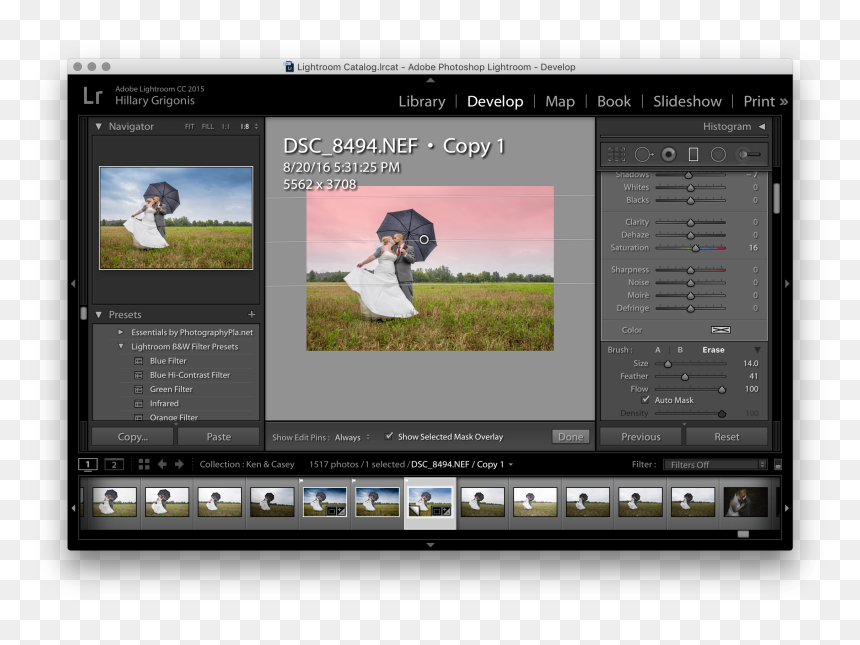
Task: Collapse Lightroom B&W Filter Presets folder
Action: tap(121, 346)
